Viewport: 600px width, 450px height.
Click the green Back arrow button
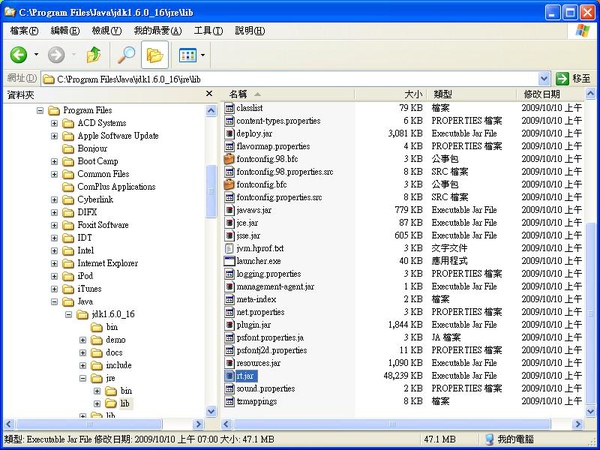click(x=18, y=55)
